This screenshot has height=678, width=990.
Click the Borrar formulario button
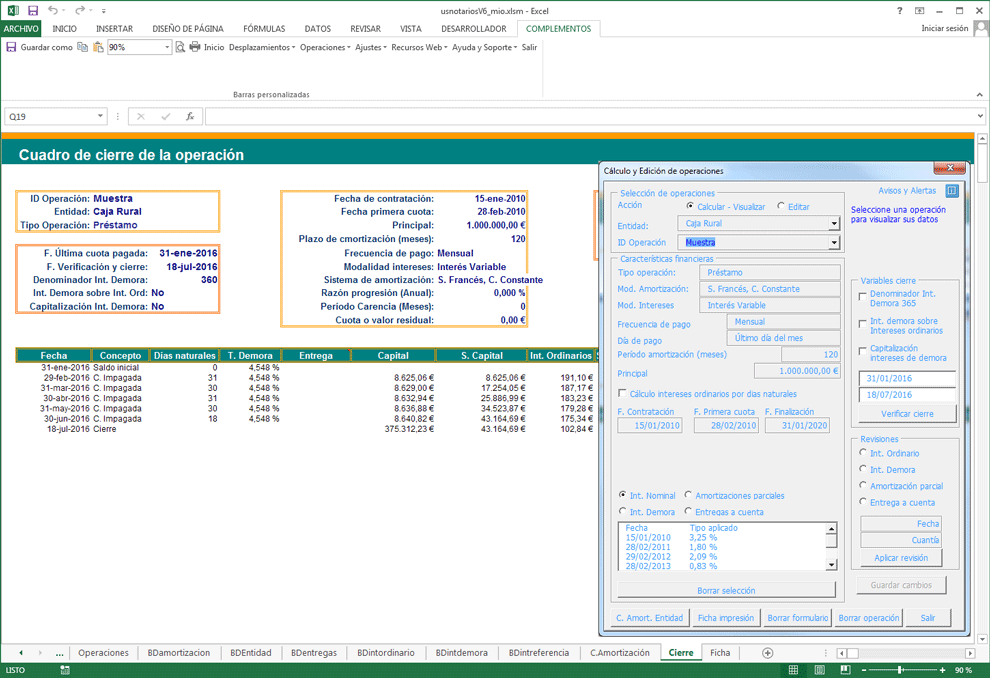click(x=797, y=618)
